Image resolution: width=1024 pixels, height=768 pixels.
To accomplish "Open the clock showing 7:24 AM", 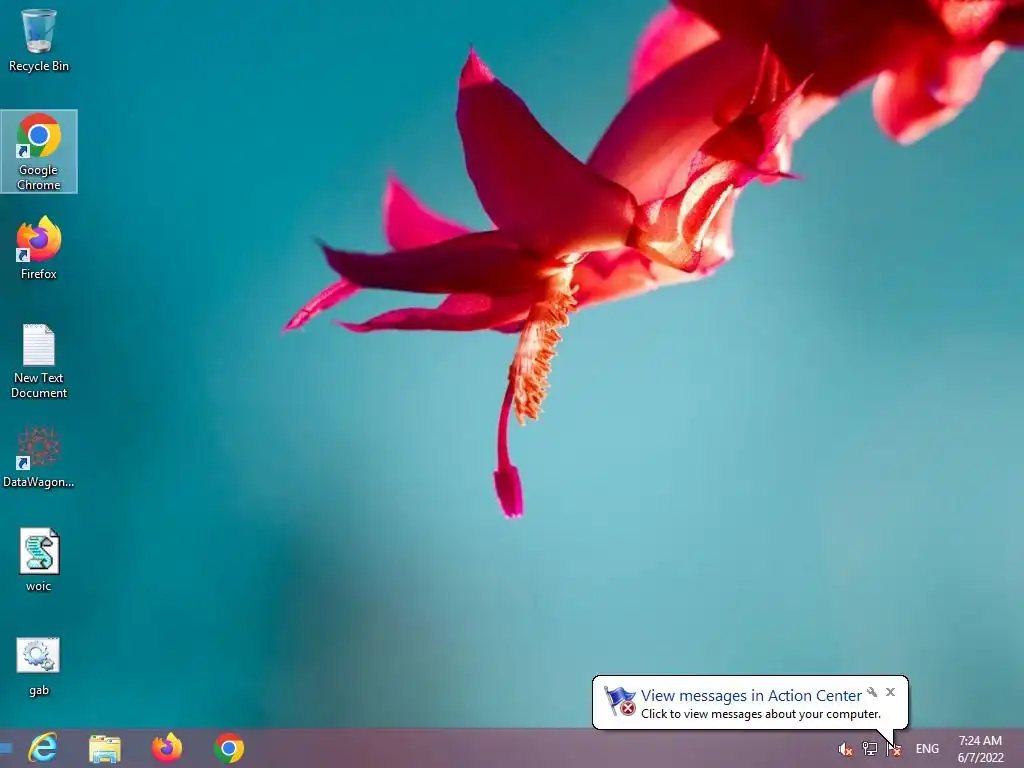I will [980, 749].
